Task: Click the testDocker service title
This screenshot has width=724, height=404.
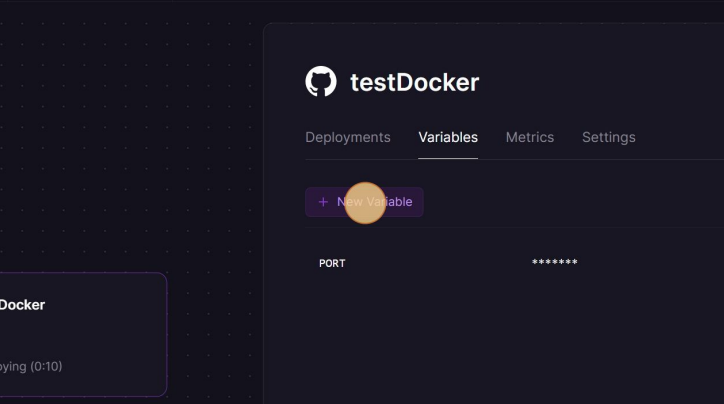Action: pyautogui.click(x=415, y=82)
